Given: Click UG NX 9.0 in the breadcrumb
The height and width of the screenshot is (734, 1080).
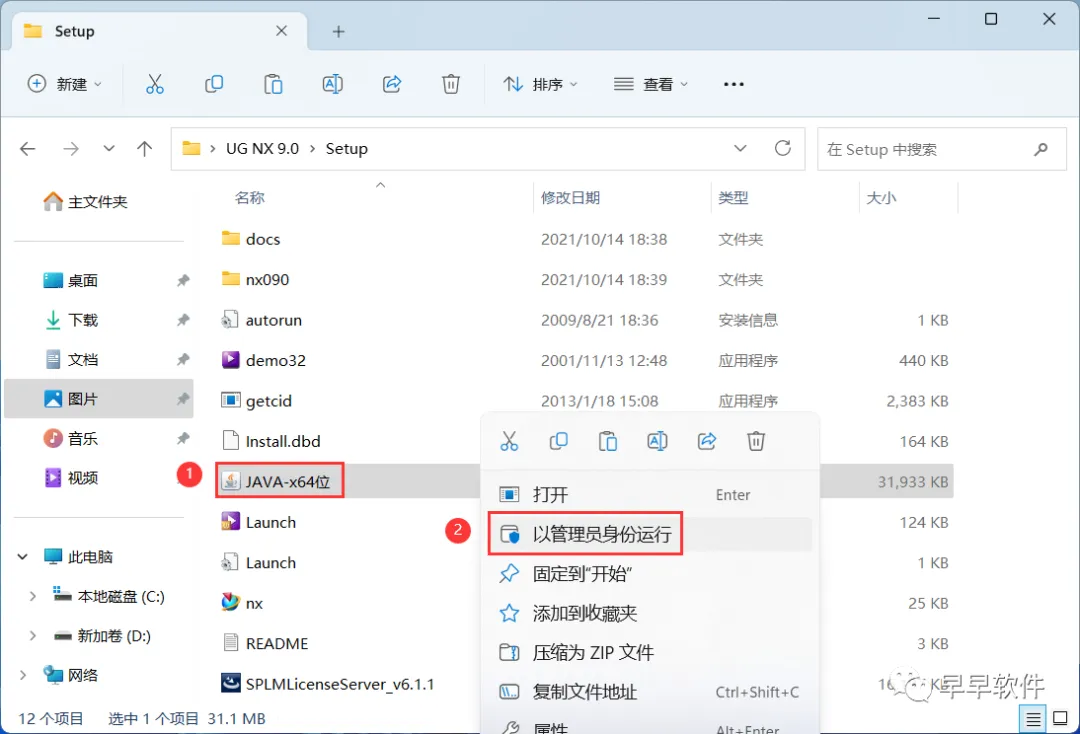Looking at the screenshot, I should pyautogui.click(x=262, y=149).
